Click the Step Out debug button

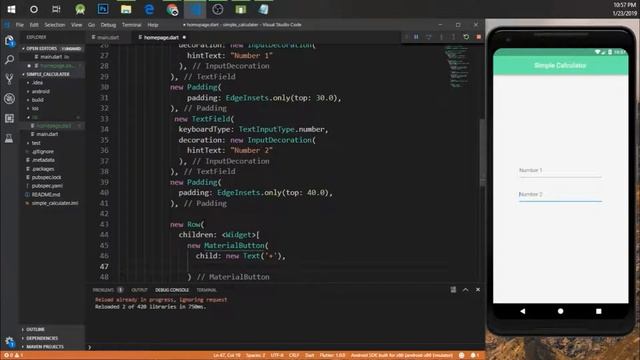pos(453,37)
